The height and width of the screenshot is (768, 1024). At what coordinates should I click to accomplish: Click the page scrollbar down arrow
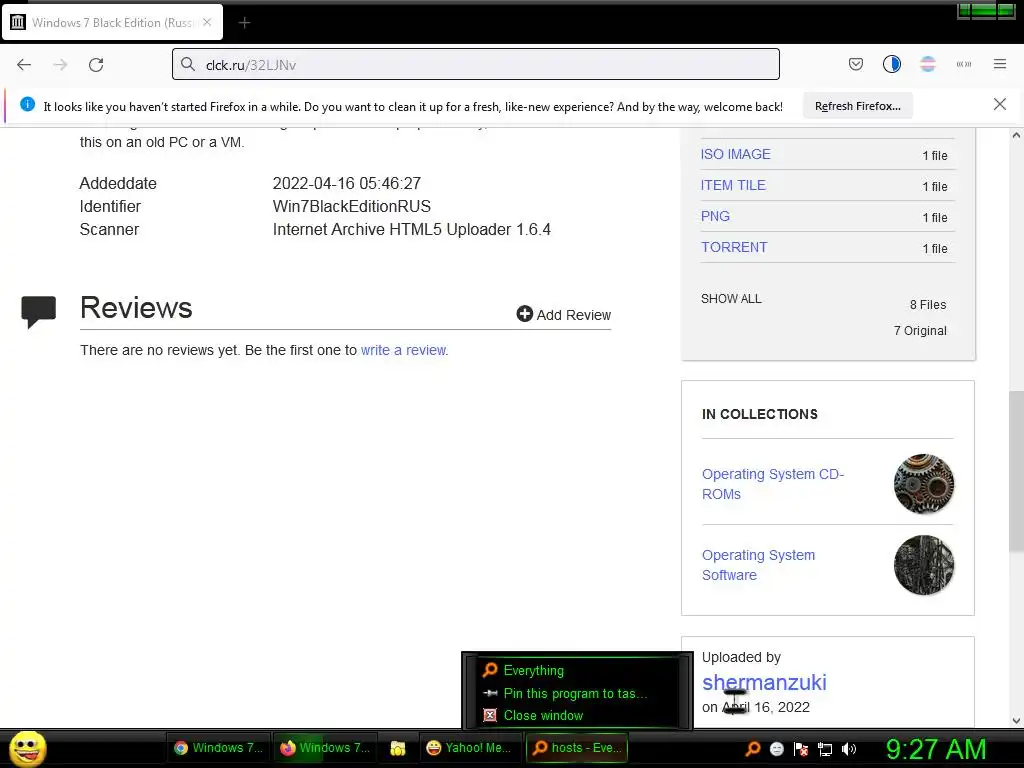(1016, 721)
